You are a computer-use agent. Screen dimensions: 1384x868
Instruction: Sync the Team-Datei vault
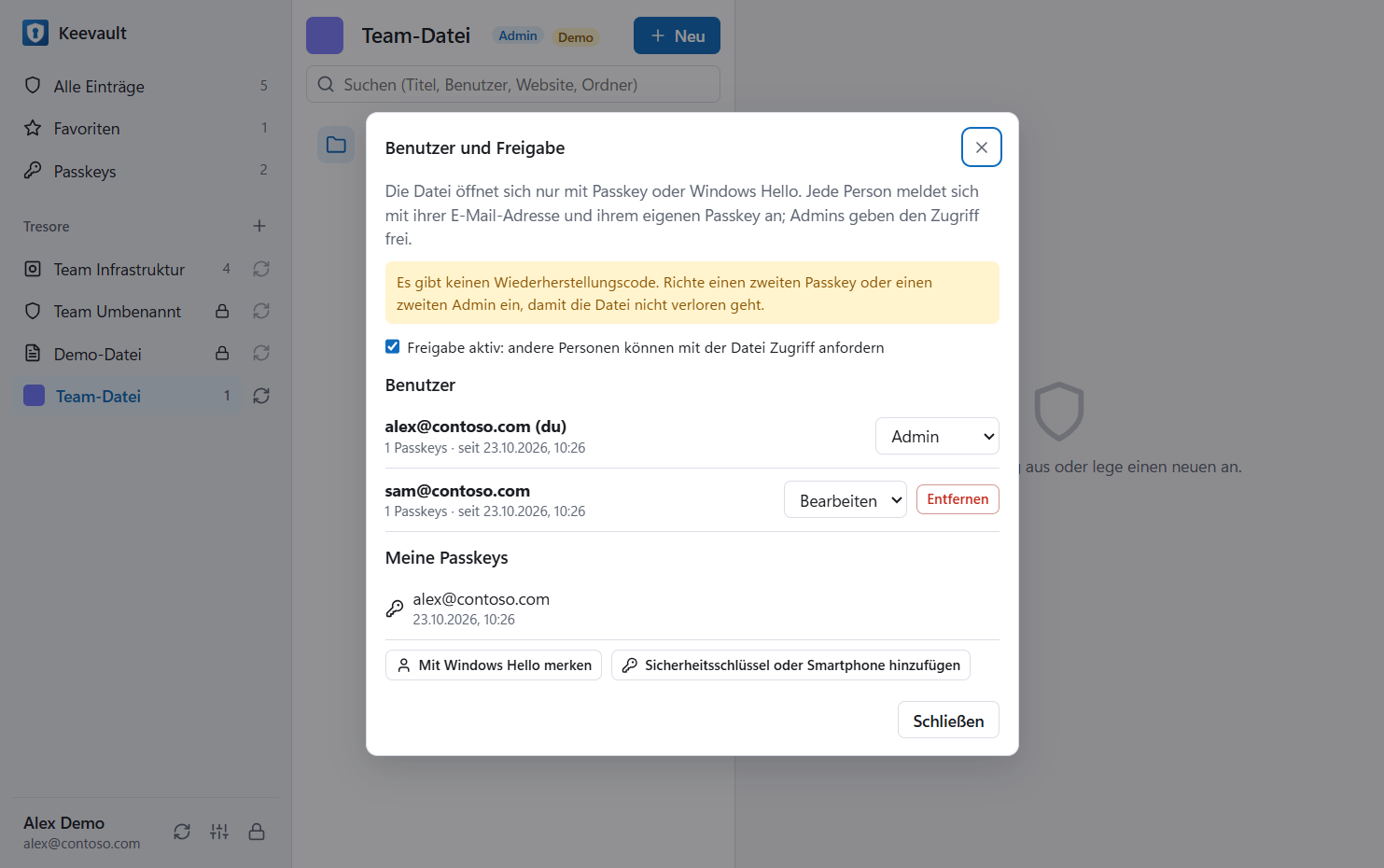[261, 396]
